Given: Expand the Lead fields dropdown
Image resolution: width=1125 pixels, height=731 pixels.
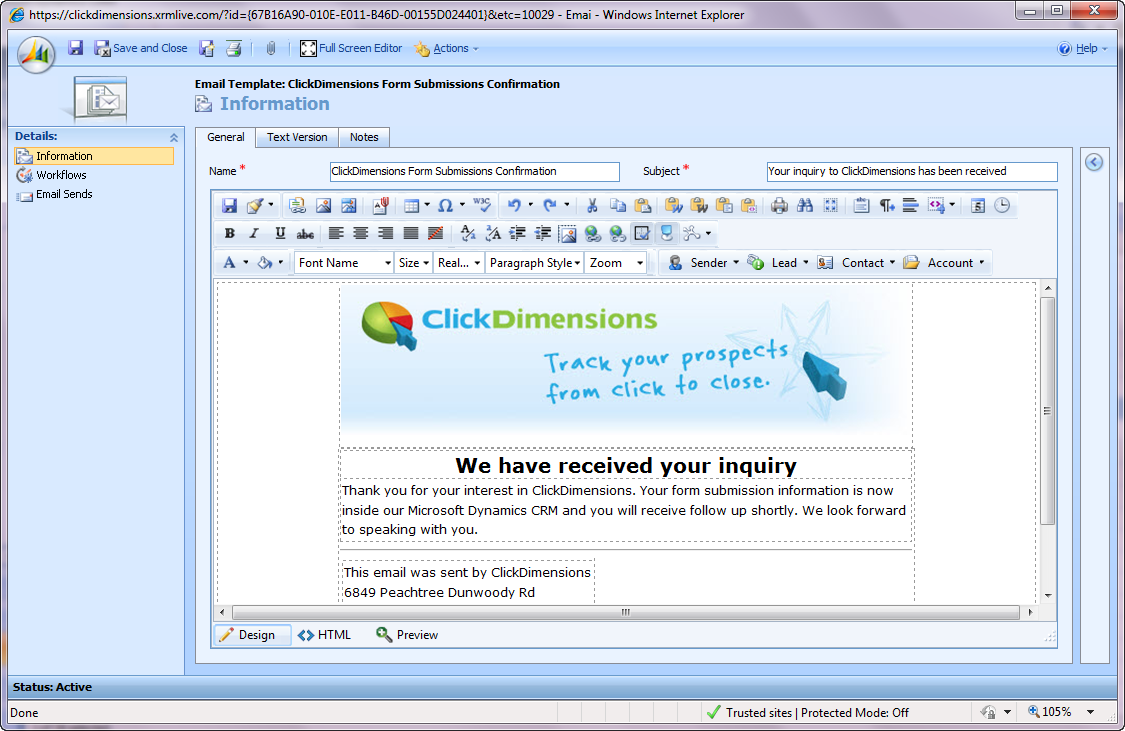Looking at the screenshot, I should (x=778, y=263).
